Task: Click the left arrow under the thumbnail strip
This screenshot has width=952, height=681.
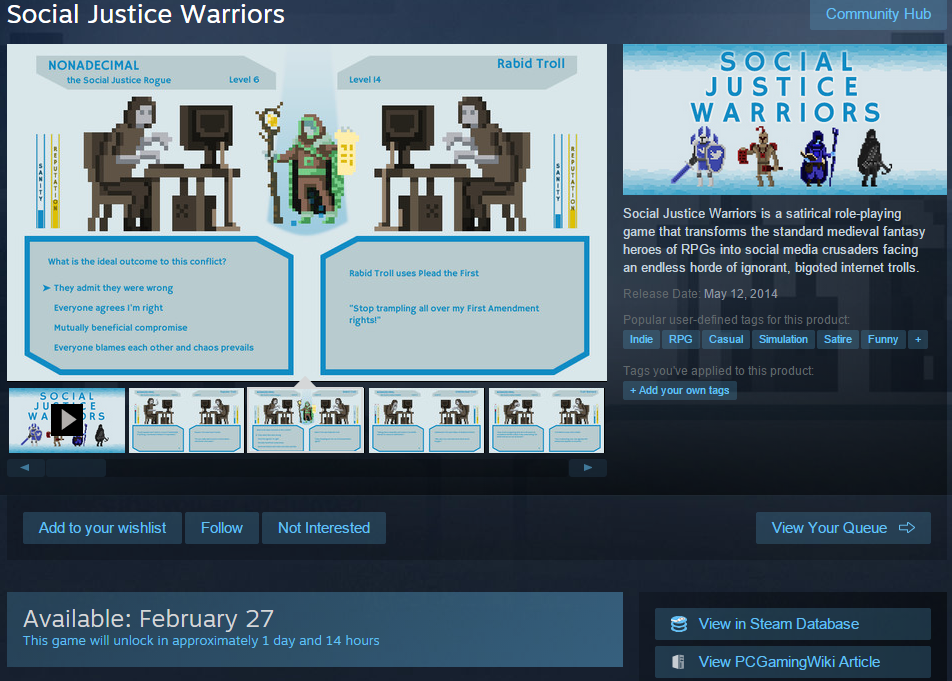Action: pyautogui.click(x=25, y=467)
